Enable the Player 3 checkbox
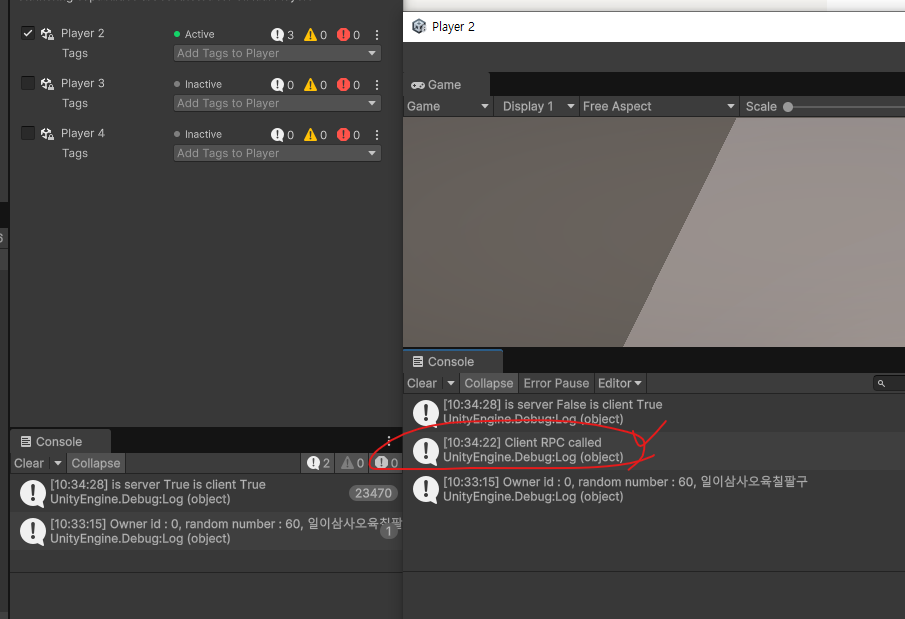 point(28,83)
